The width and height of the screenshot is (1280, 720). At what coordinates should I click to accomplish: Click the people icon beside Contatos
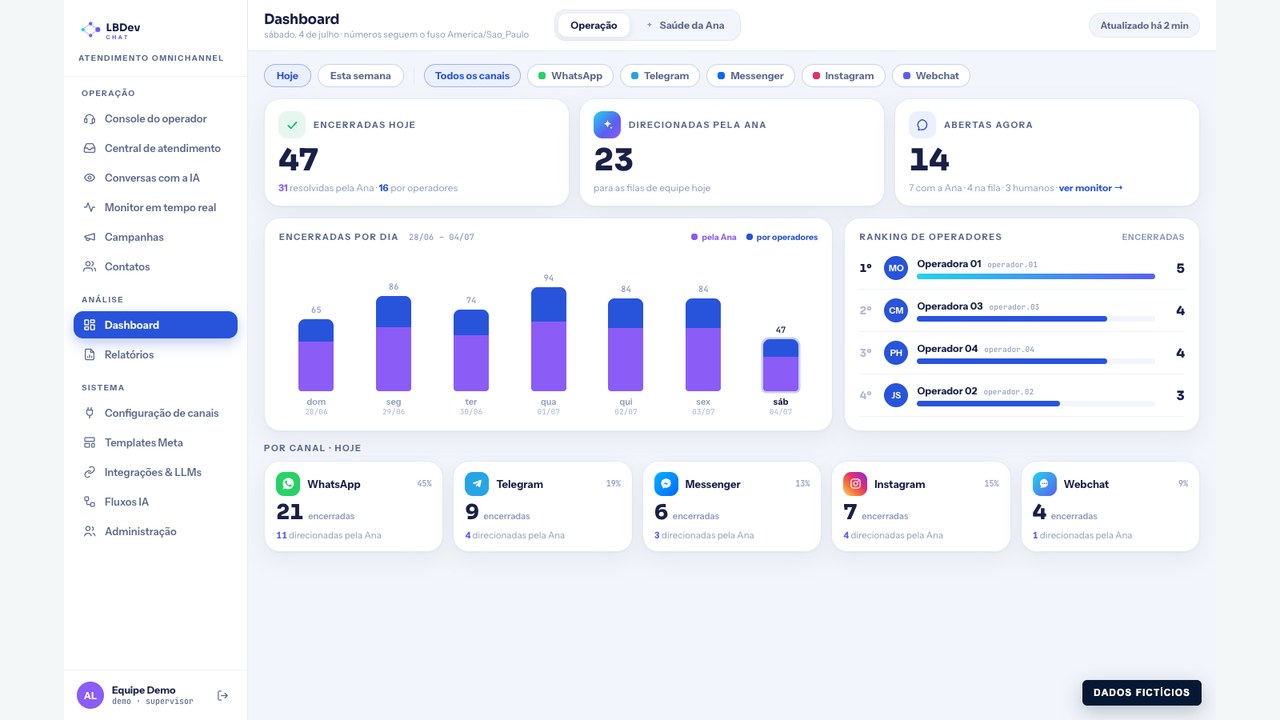(x=90, y=267)
